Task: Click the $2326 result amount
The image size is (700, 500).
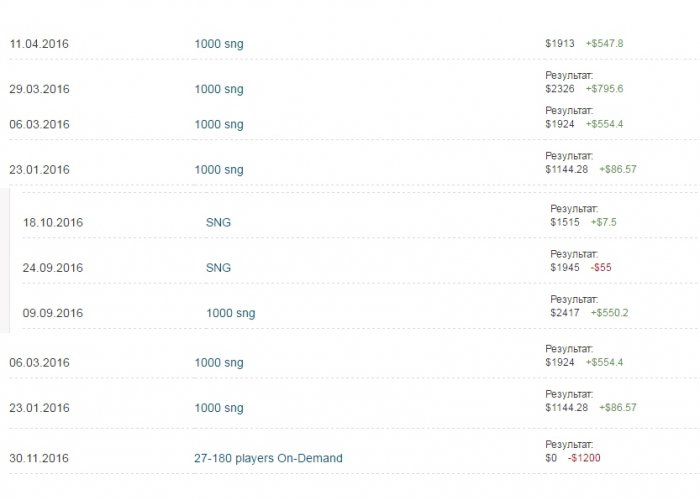Action: pos(560,89)
